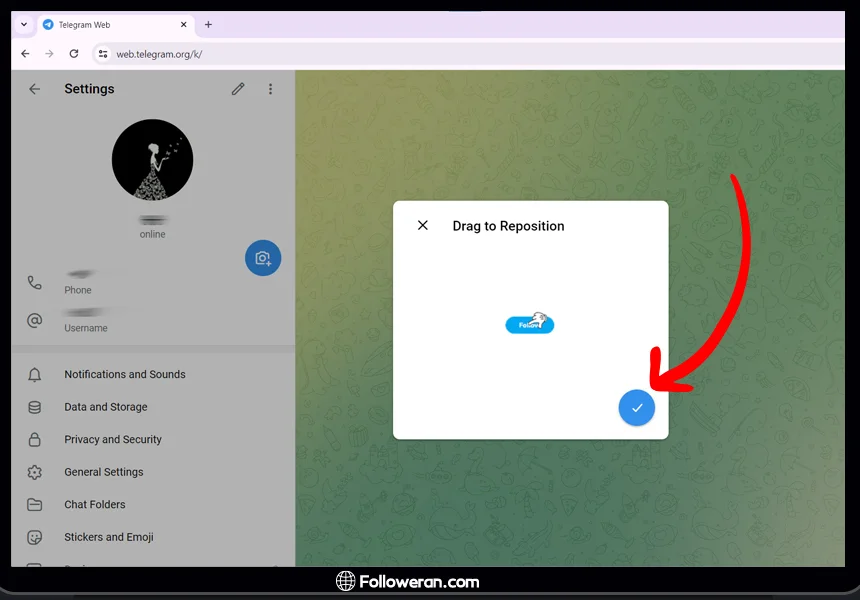860x600 pixels.
Task: Open the edit profile pencil icon
Action: tap(238, 89)
